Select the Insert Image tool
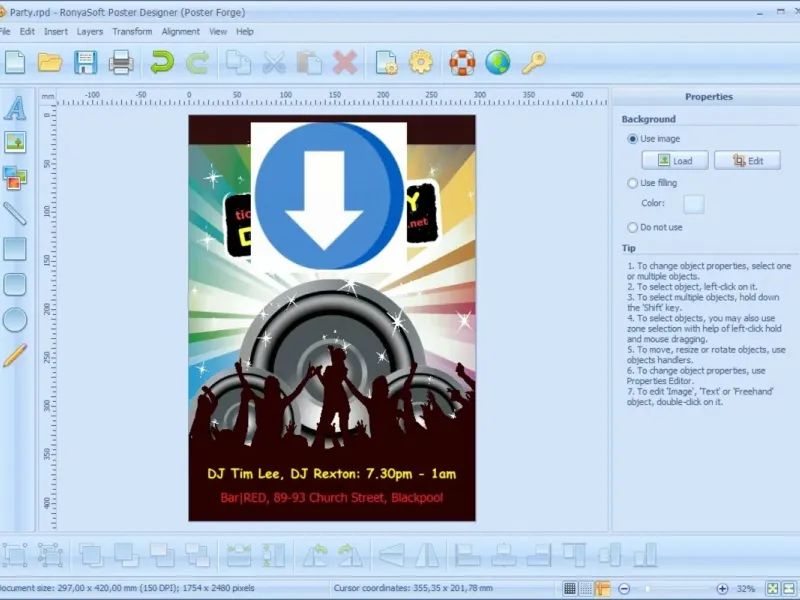 click(15, 142)
